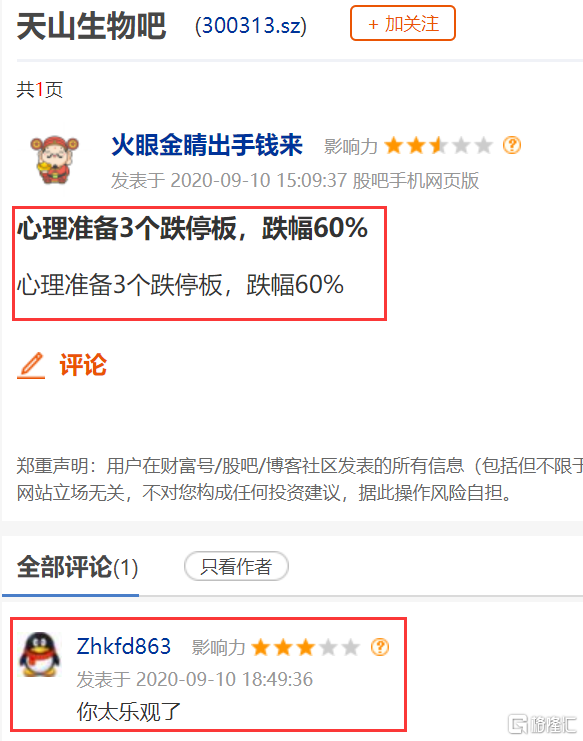This screenshot has height=741, width=583.
Task: Toggle the 只看作者 filter
Action: point(236,566)
